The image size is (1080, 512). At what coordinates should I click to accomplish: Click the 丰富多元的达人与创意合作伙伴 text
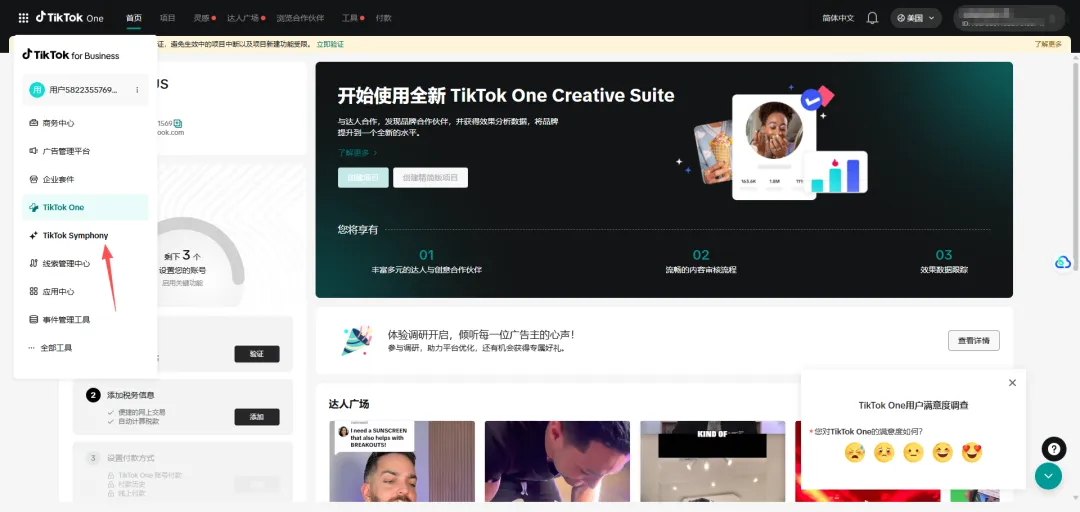coord(426,269)
